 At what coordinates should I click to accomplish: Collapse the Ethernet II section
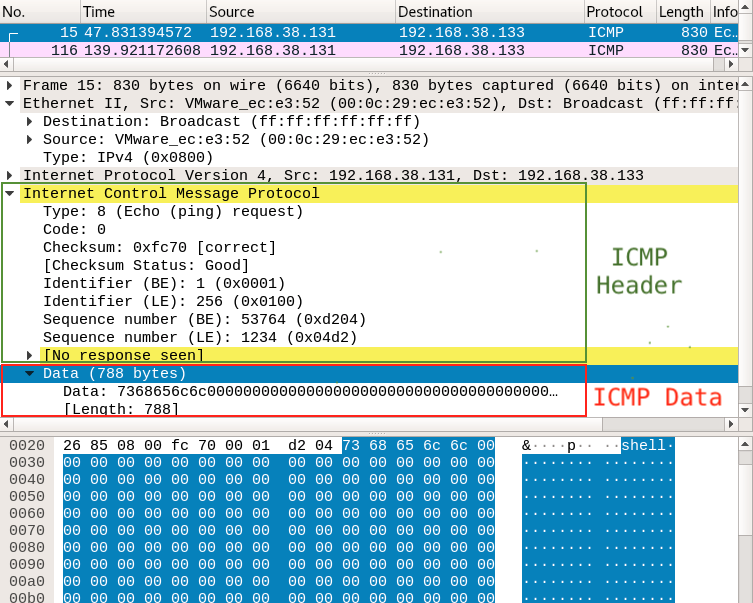pyautogui.click(x=10, y=103)
